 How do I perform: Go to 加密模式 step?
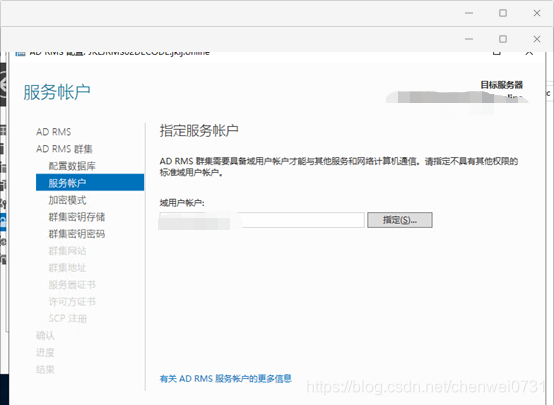67,200
